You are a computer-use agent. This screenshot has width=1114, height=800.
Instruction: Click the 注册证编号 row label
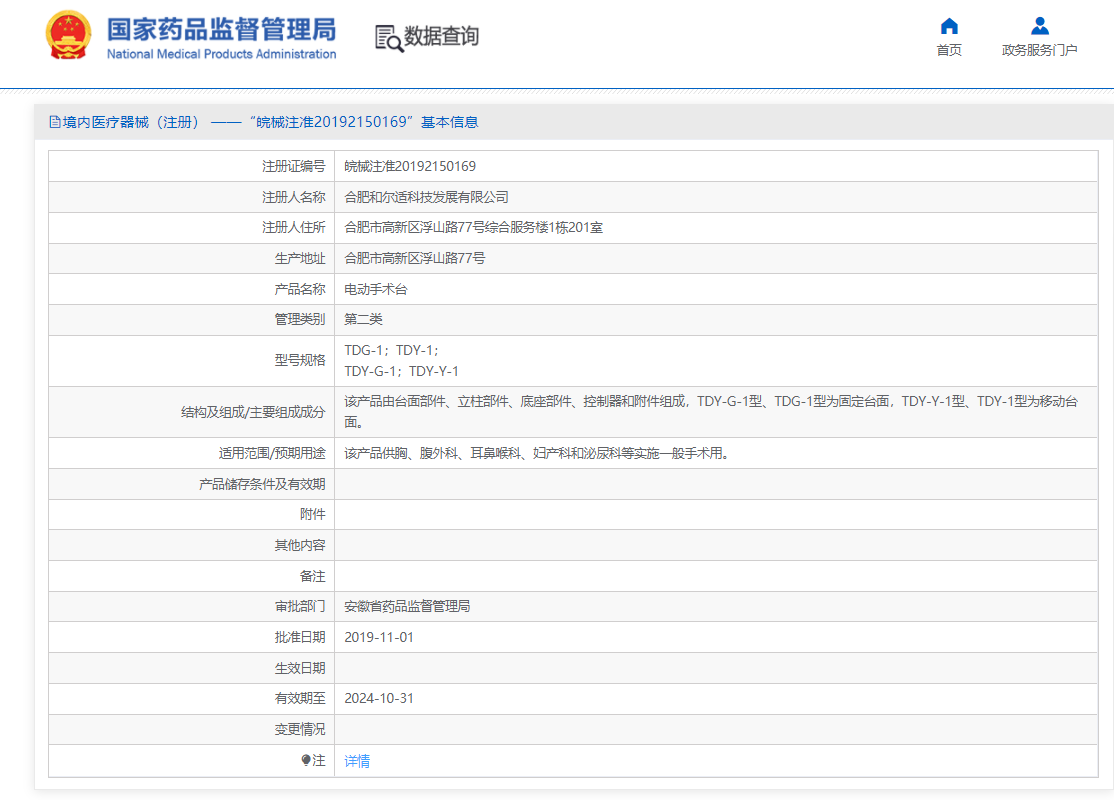point(293,166)
